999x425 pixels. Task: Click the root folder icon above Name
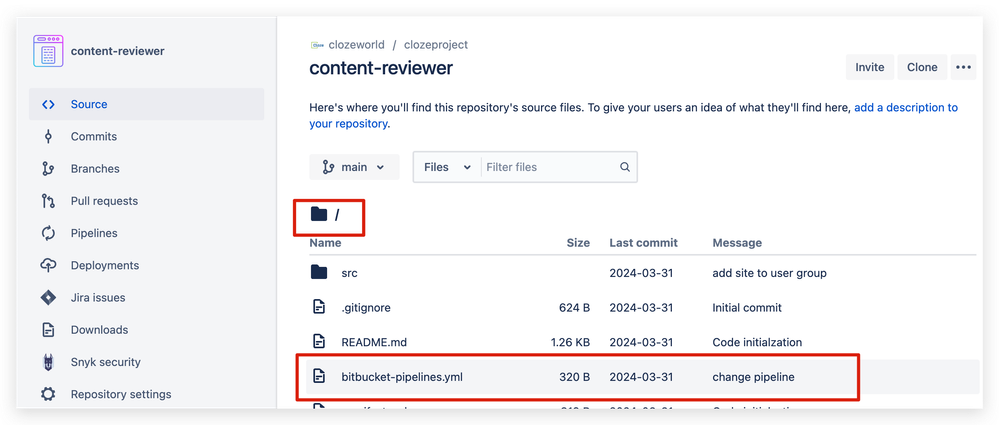tap(319, 214)
